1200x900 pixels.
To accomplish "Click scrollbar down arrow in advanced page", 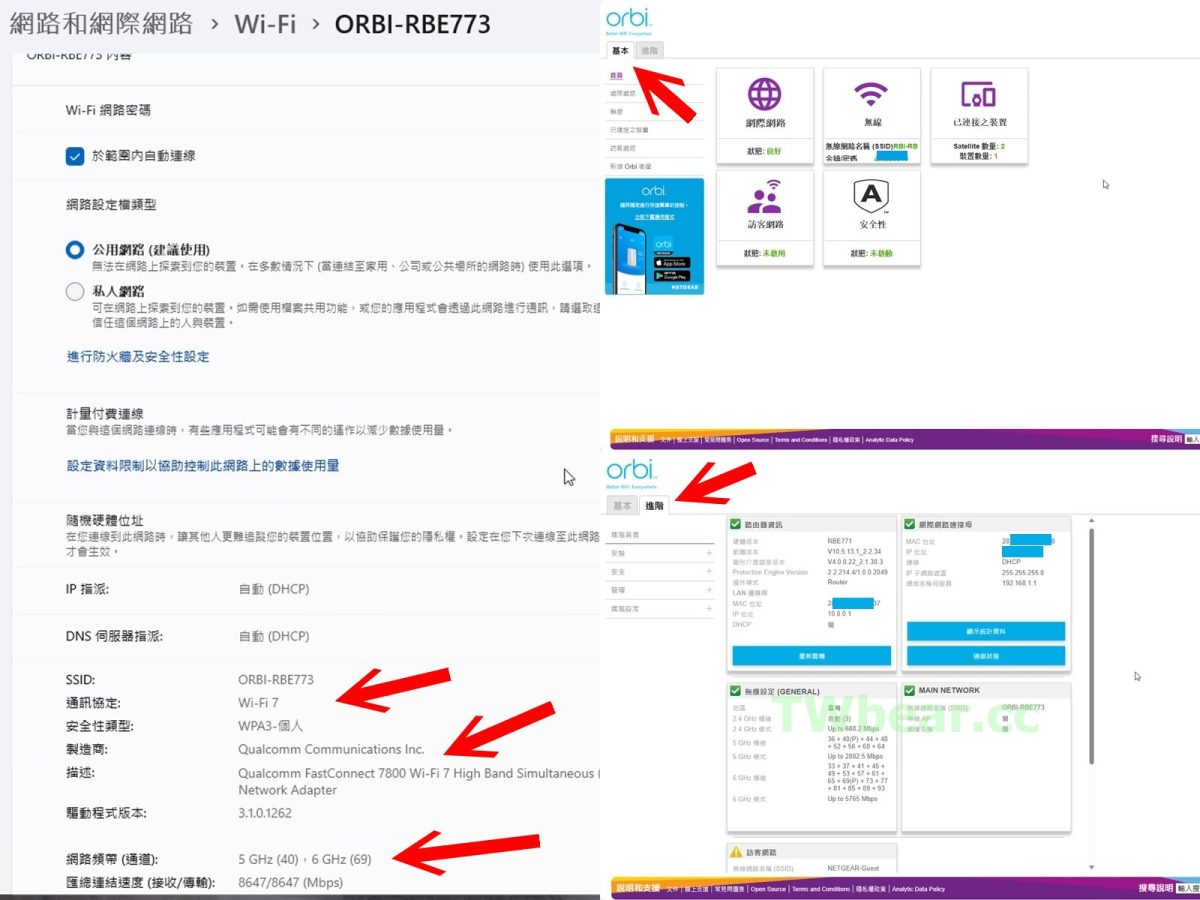I will tap(1091, 867).
